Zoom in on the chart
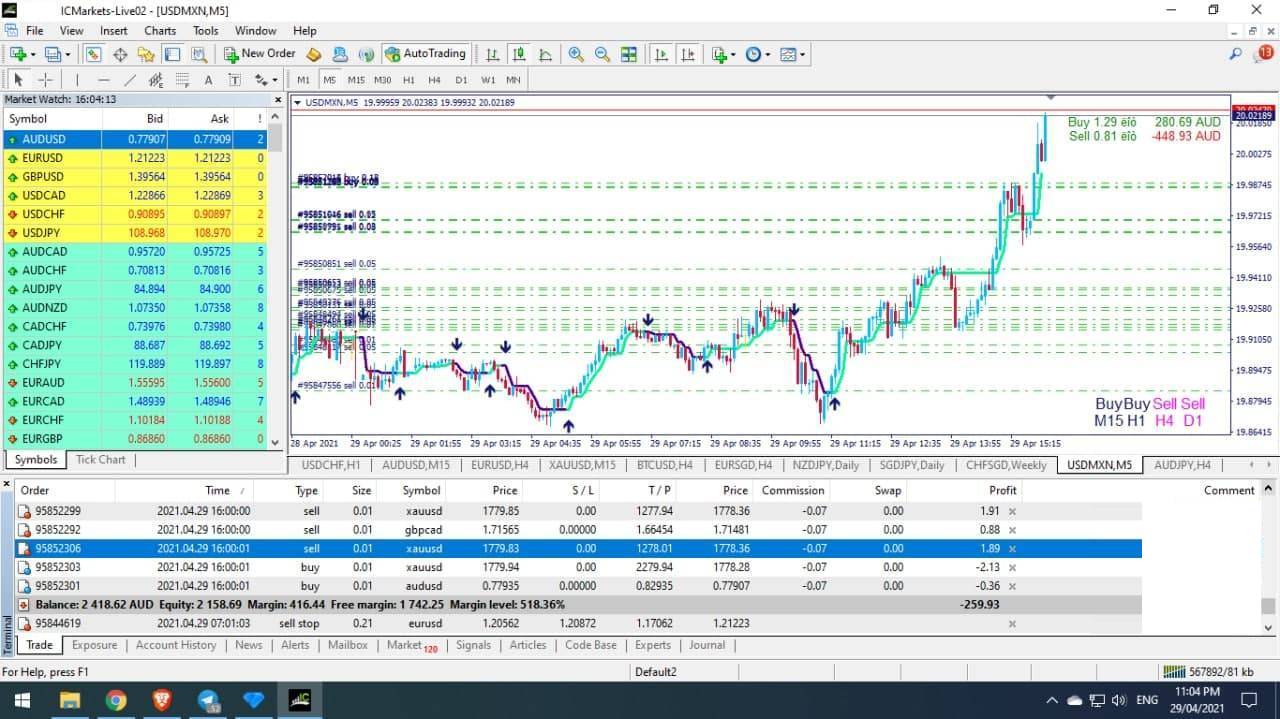Screen dimensions: 1280x719 click(576, 54)
